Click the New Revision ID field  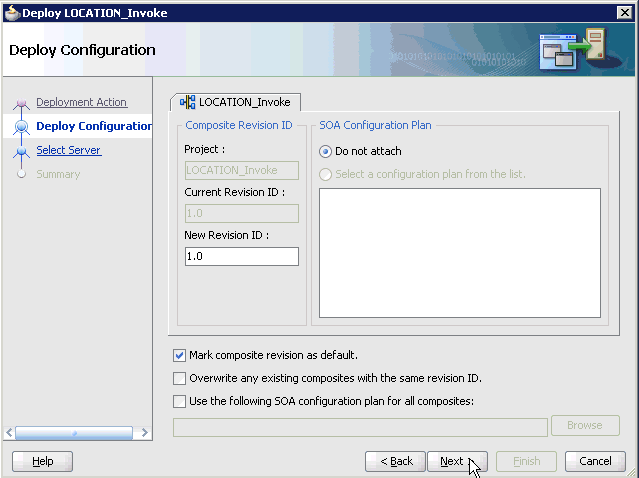[242, 256]
